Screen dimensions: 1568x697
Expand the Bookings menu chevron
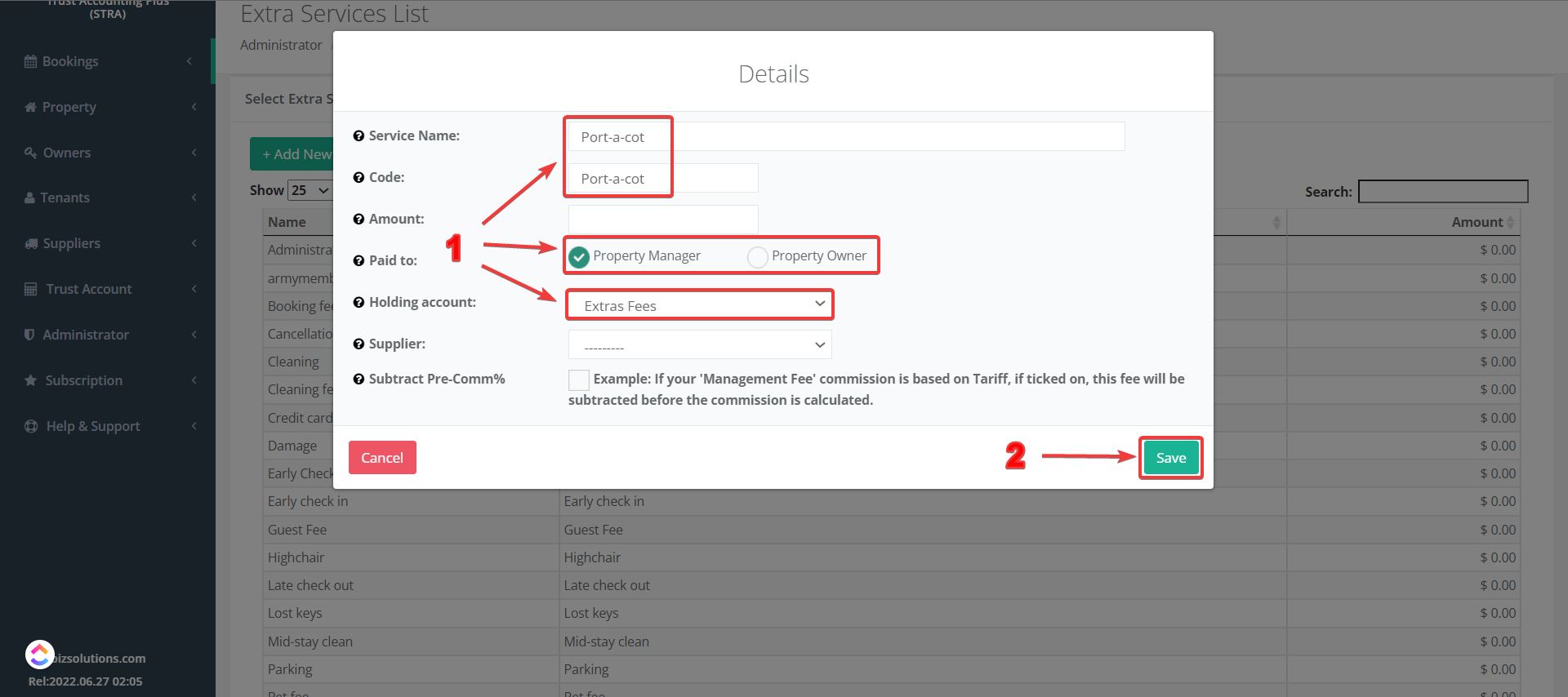pos(189,61)
